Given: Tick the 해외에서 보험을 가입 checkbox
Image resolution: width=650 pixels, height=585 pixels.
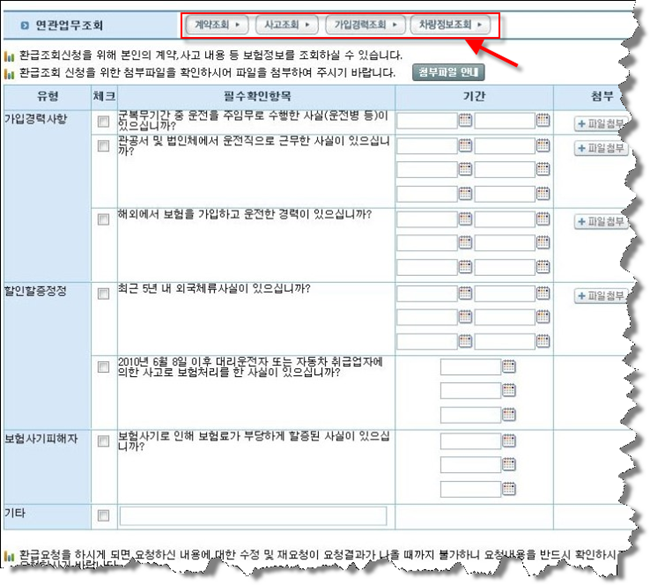Looking at the screenshot, I should click(x=103, y=219).
